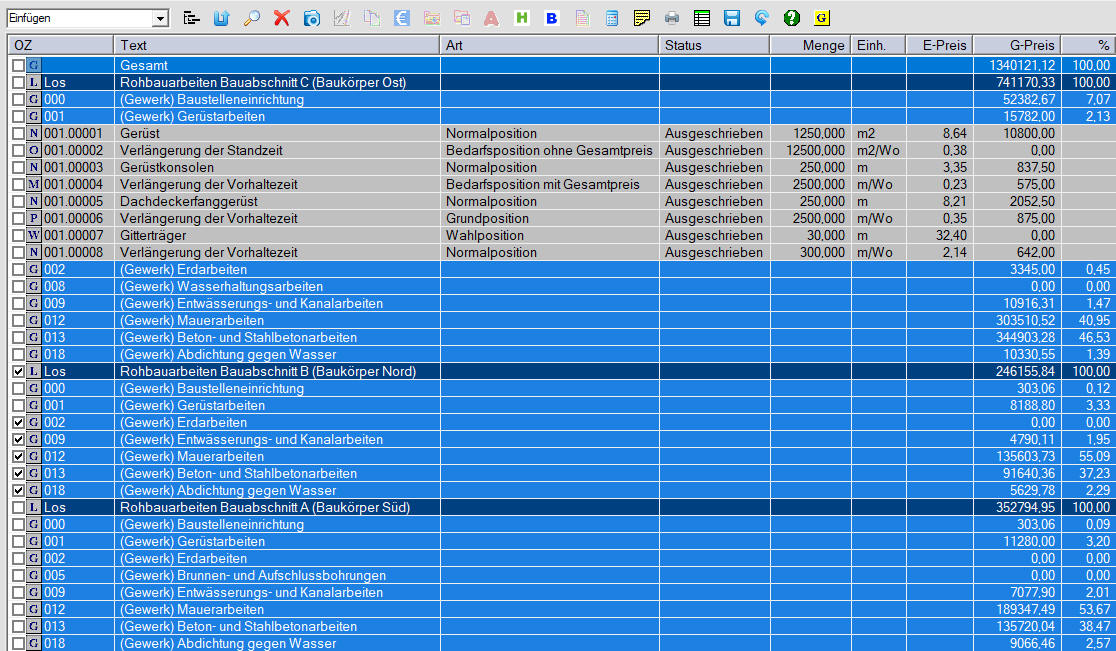Click the tree structure icon in toolbar
This screenshot has width=1116, height=651.
tap(191, 18)
